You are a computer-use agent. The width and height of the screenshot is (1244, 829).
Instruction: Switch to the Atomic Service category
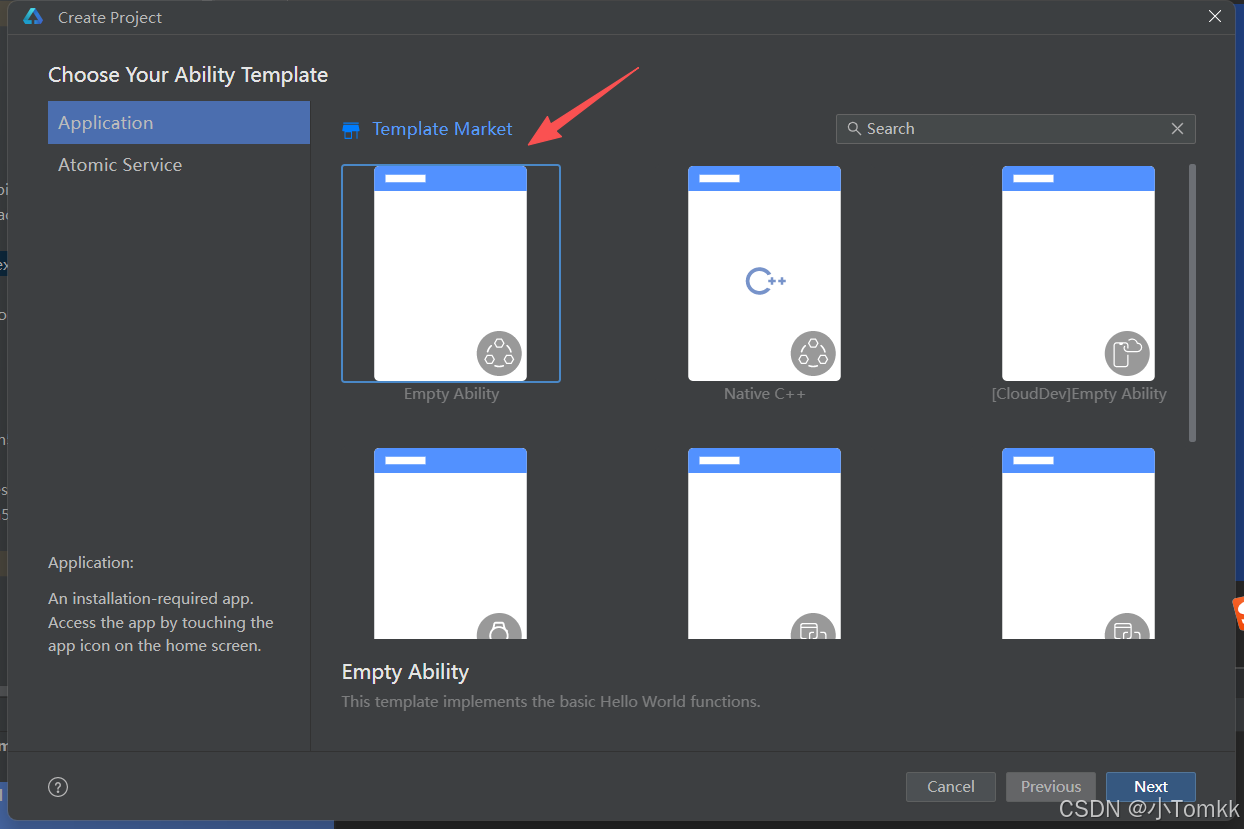pyautogui.click(x=179, y=165)
